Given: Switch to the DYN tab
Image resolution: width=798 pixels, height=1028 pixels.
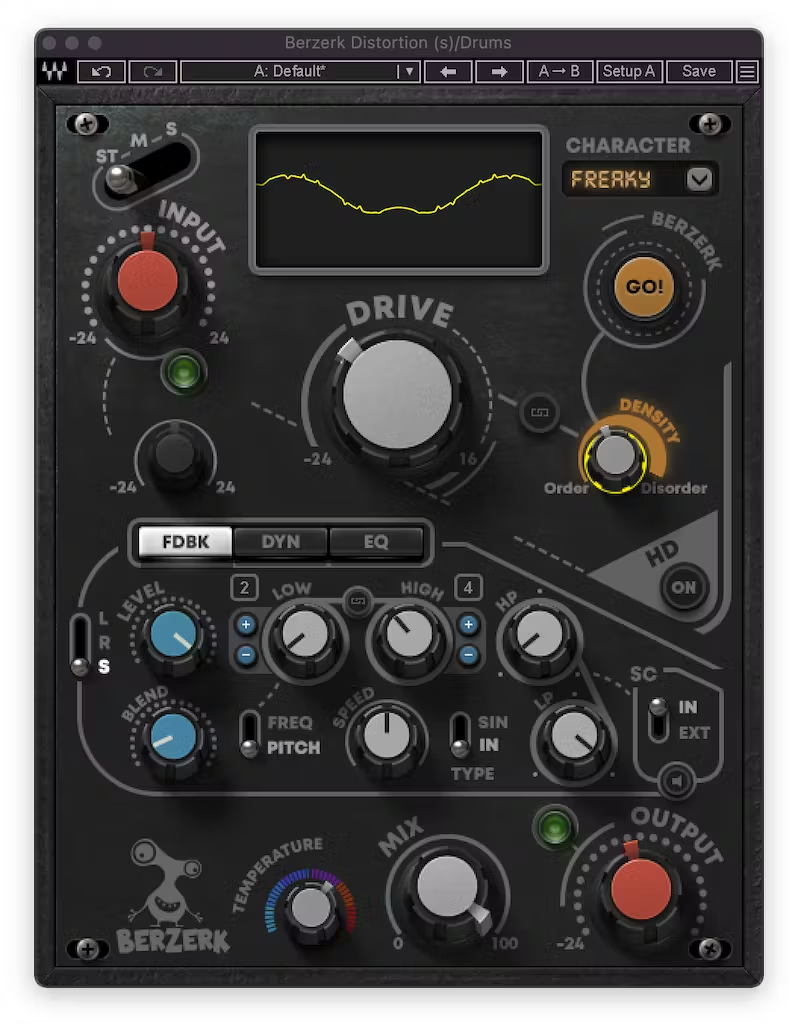Looking at the screenshot, I should (x=281, y=542).
